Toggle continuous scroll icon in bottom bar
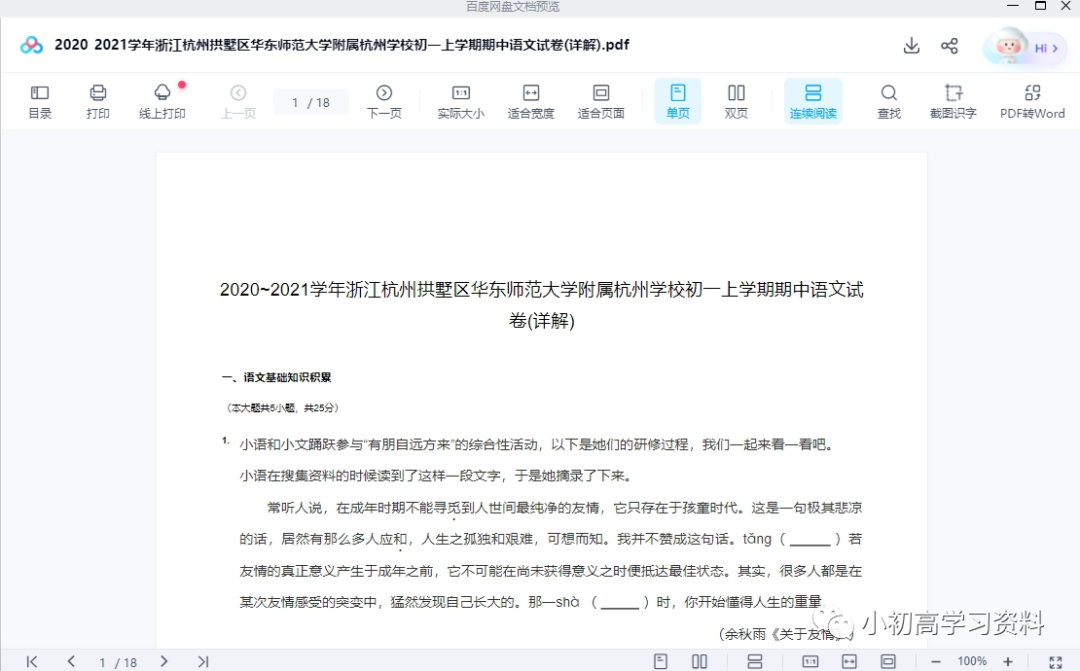This screenshot has height=671, width=1080. pos(755,661)
